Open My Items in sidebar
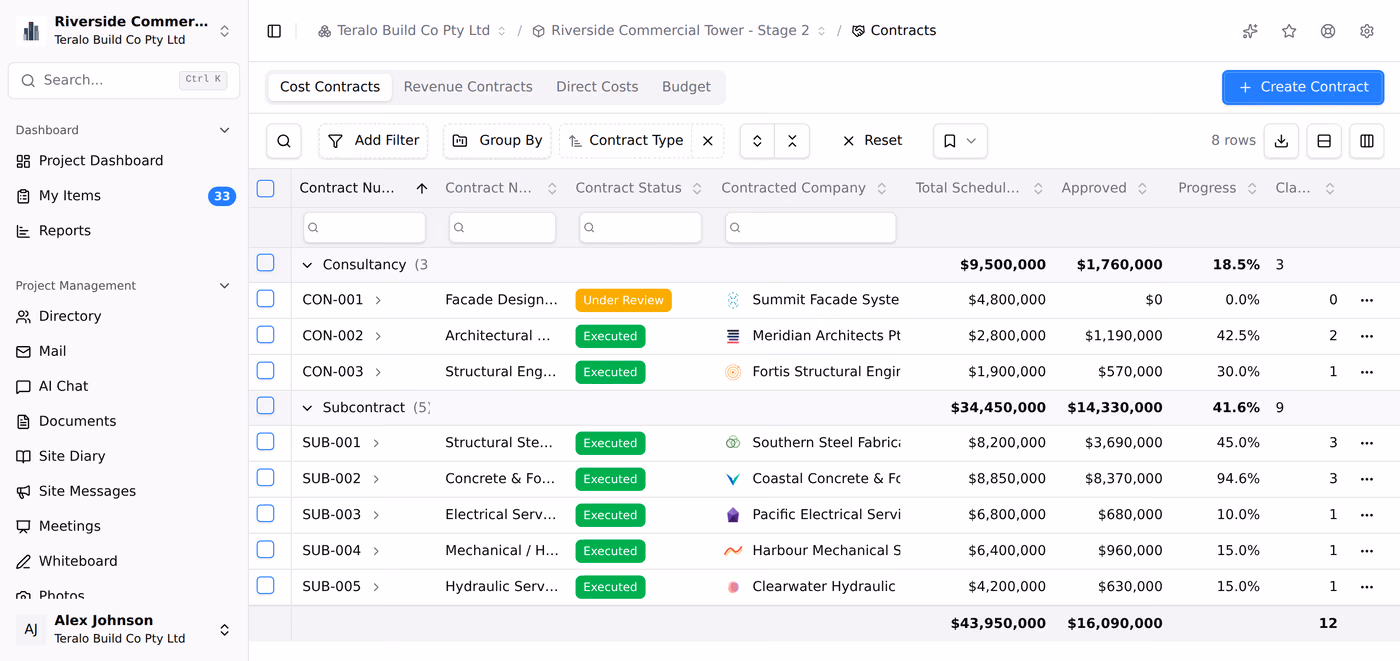Image resolution: width=1400 pixels, height=661 pixels. coord(124,196)
